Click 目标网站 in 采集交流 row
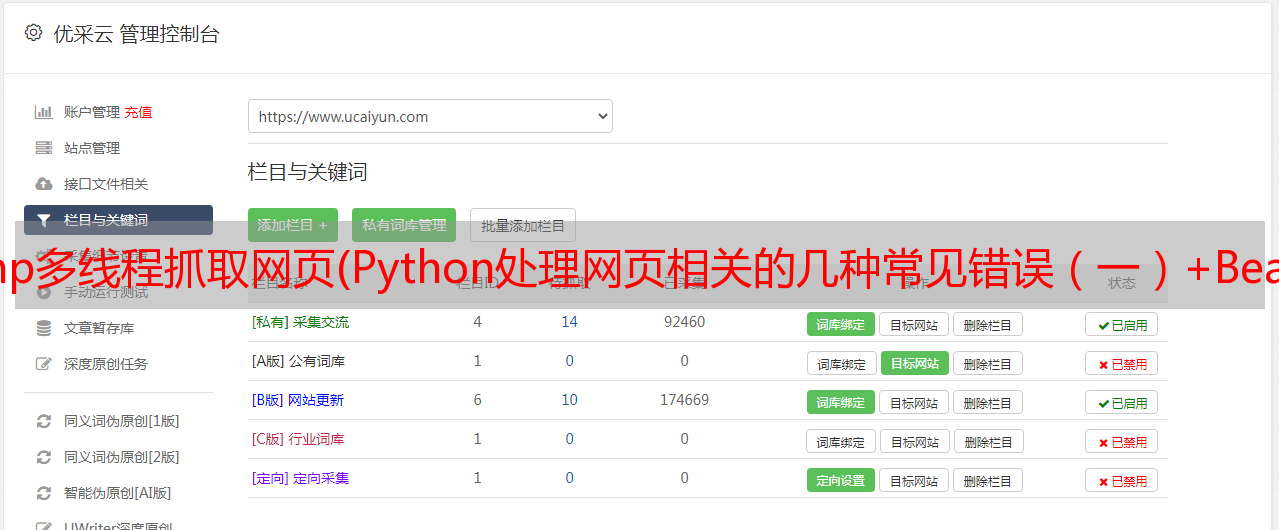 click(x=914, y=324)
